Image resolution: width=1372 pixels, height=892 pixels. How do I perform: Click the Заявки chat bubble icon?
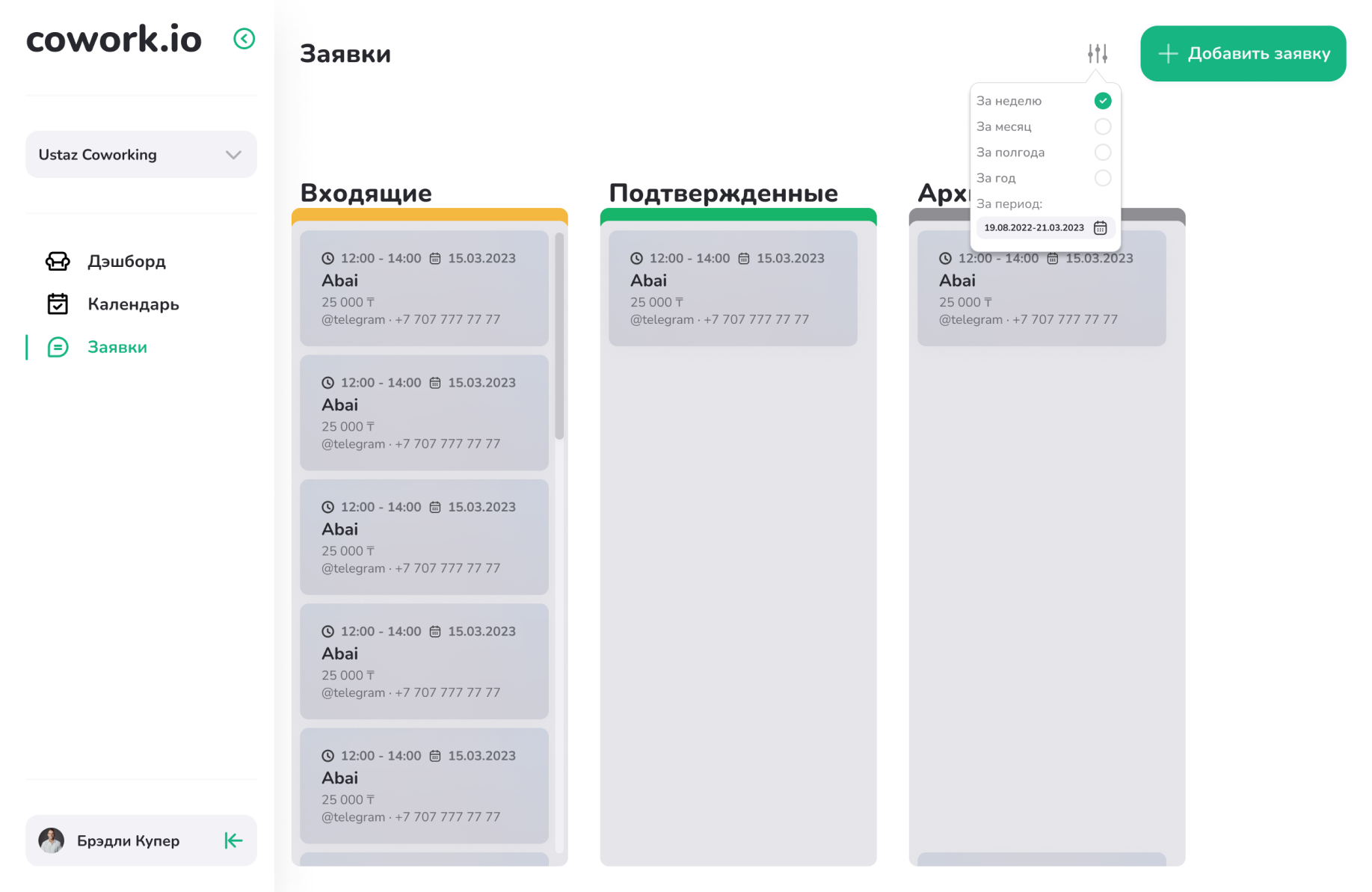[58, 348]
